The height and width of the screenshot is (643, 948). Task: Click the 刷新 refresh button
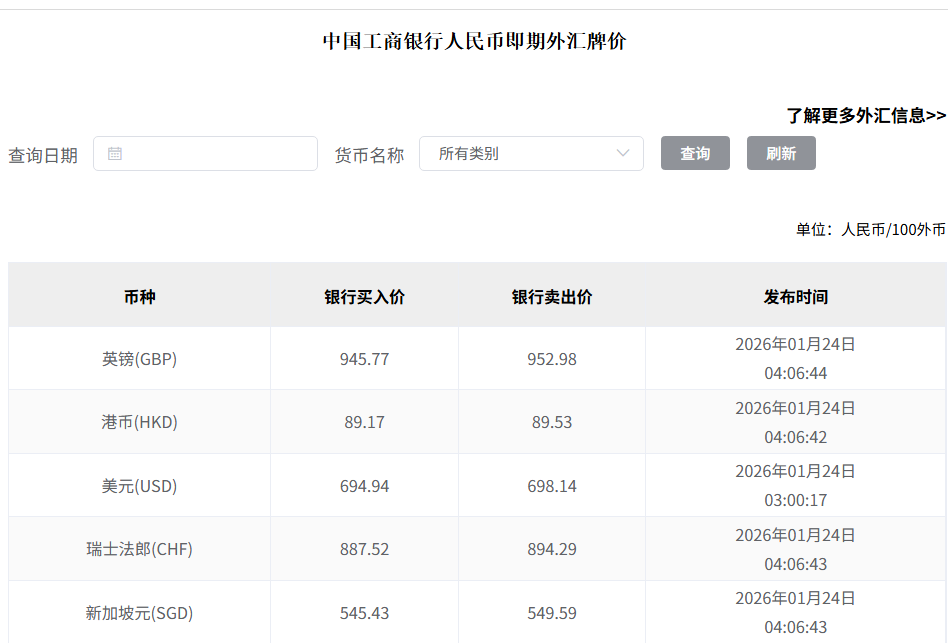(x=781, y=153)
